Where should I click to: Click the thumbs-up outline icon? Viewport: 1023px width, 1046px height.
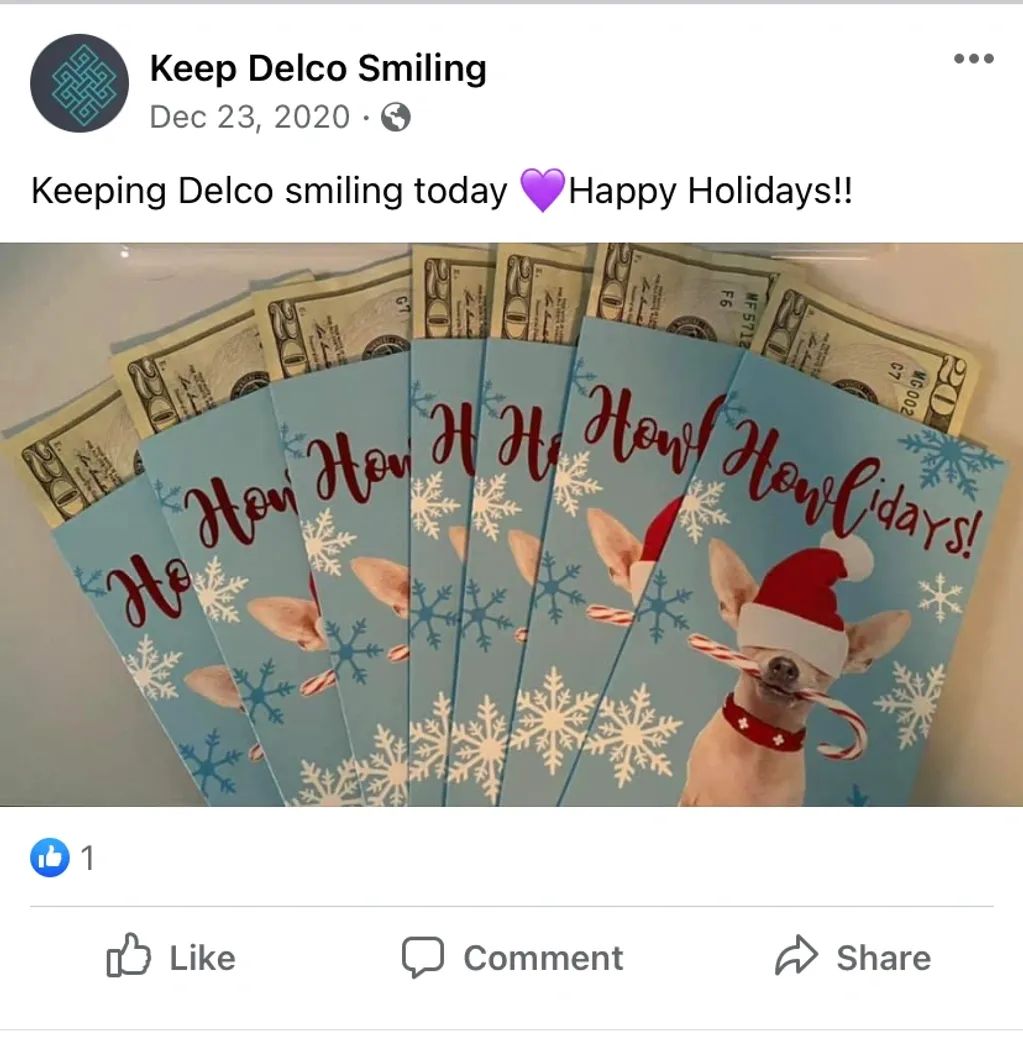click(128, 956)
